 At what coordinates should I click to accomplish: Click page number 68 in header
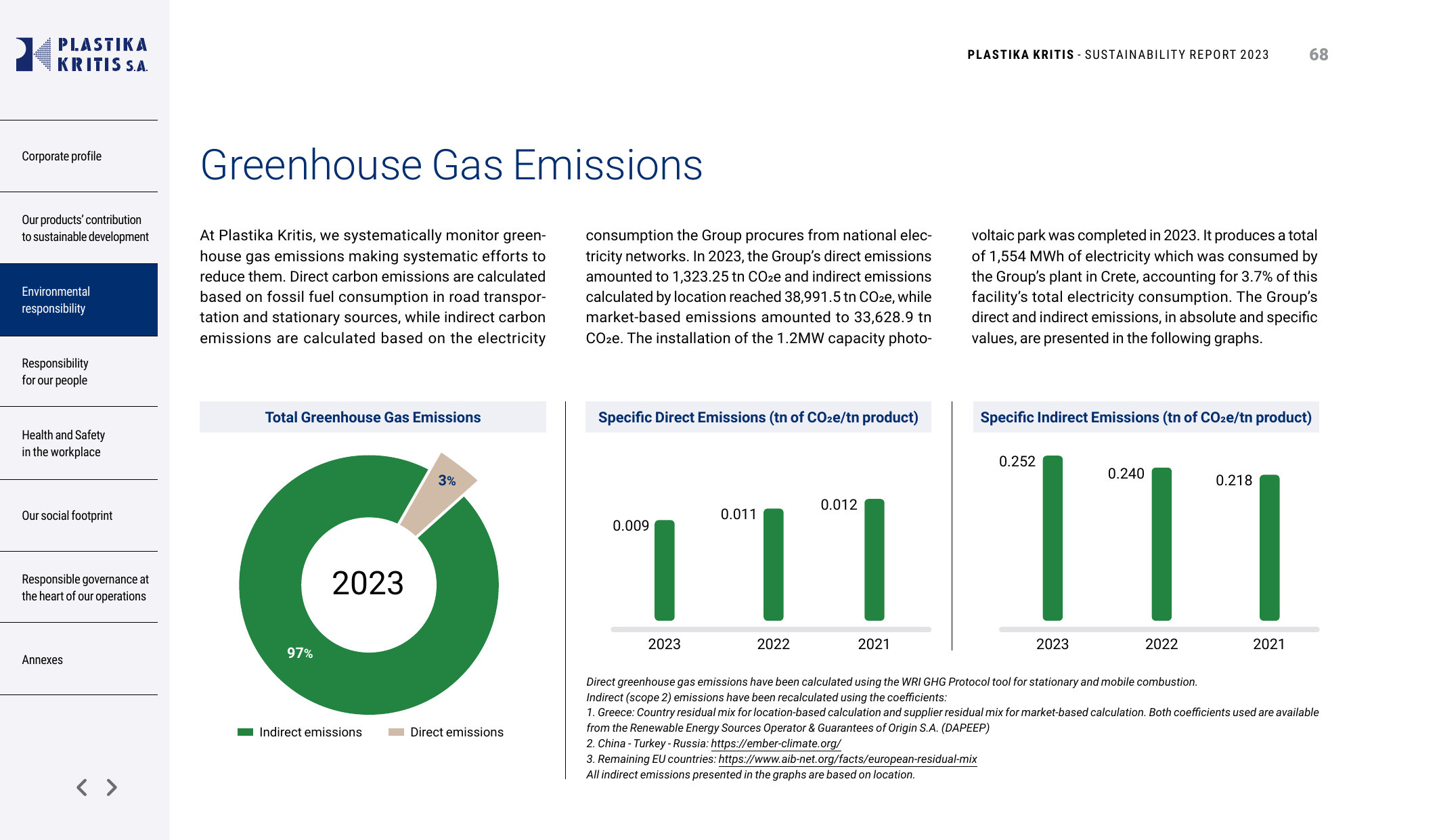(x=1319, y=54)
